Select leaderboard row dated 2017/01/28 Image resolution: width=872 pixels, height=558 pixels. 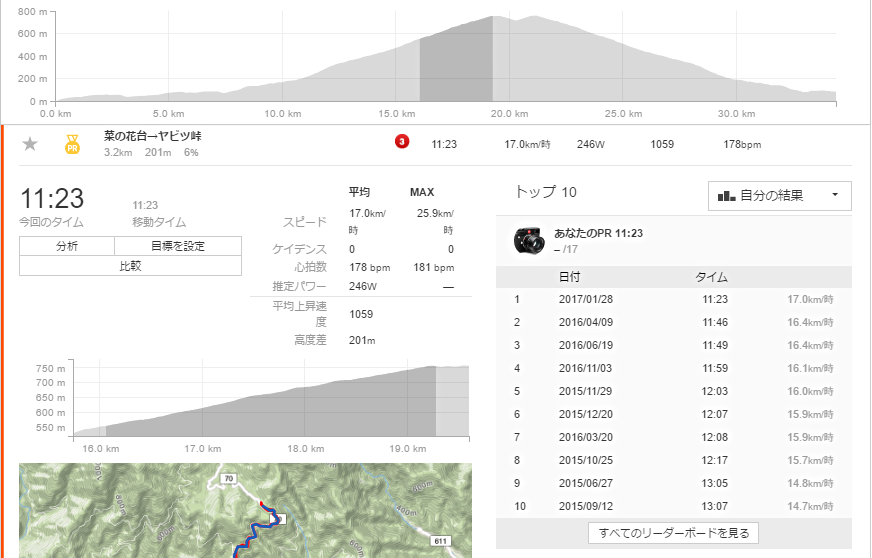[x=673, y=299]
